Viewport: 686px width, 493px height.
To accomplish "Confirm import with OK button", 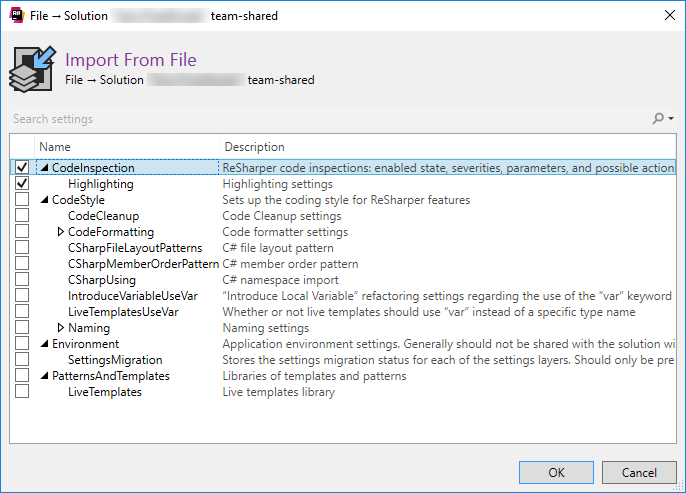I will click(x=556, y=472).
